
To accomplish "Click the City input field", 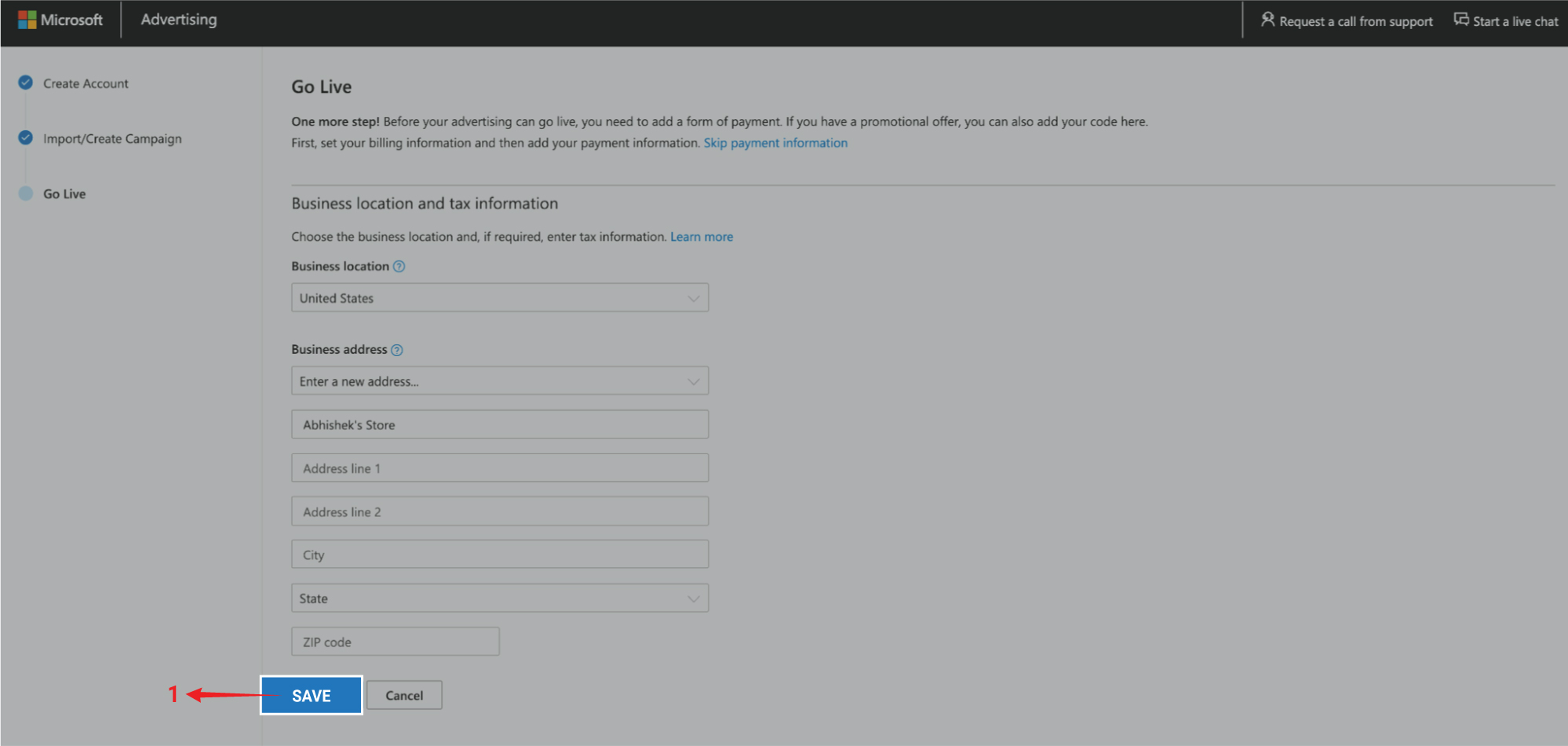I will coord(500,555).
